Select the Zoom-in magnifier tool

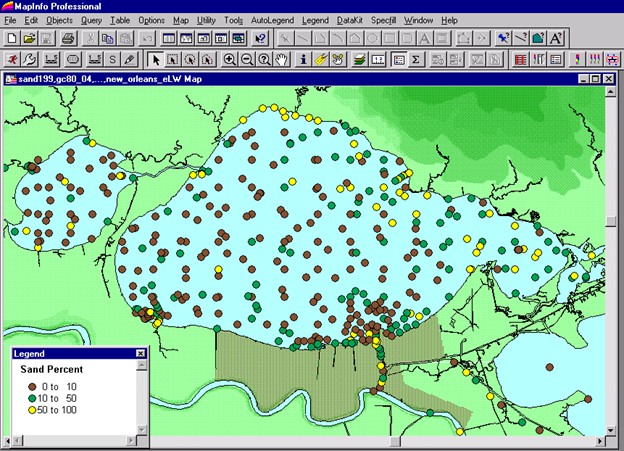pyautogui.click(x=230, y=60)
